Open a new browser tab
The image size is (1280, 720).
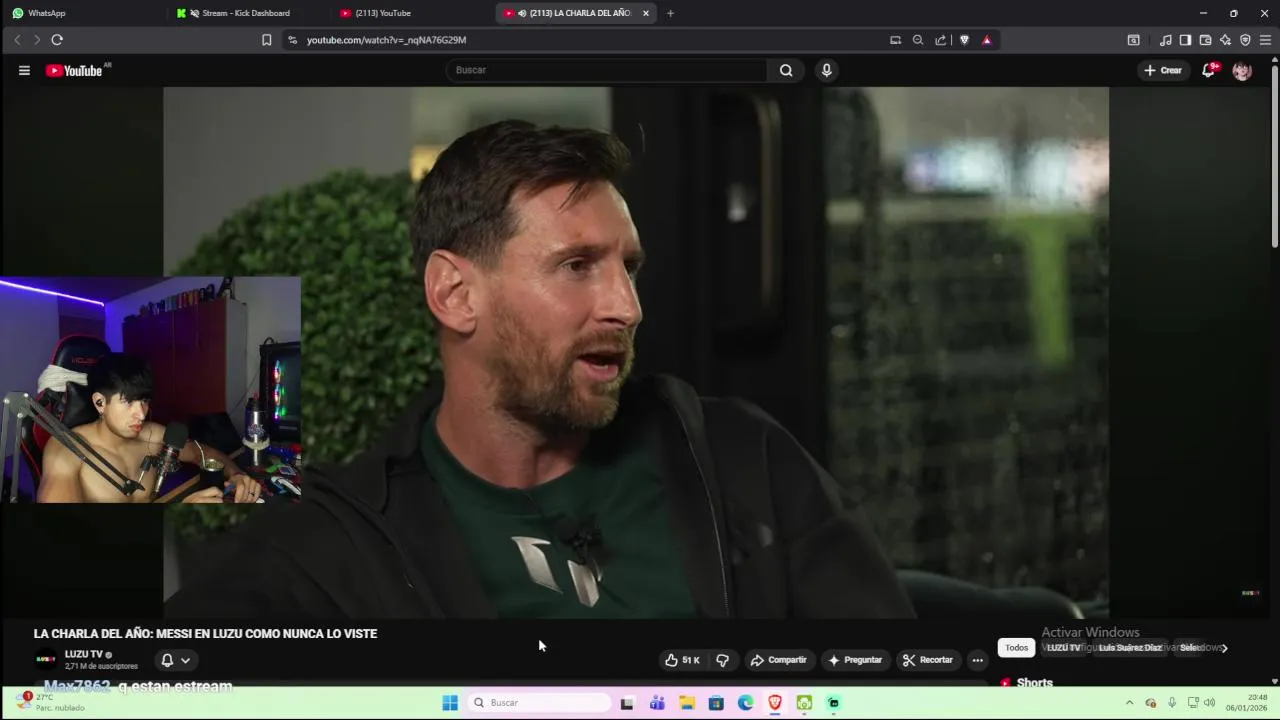coord(670,13)
